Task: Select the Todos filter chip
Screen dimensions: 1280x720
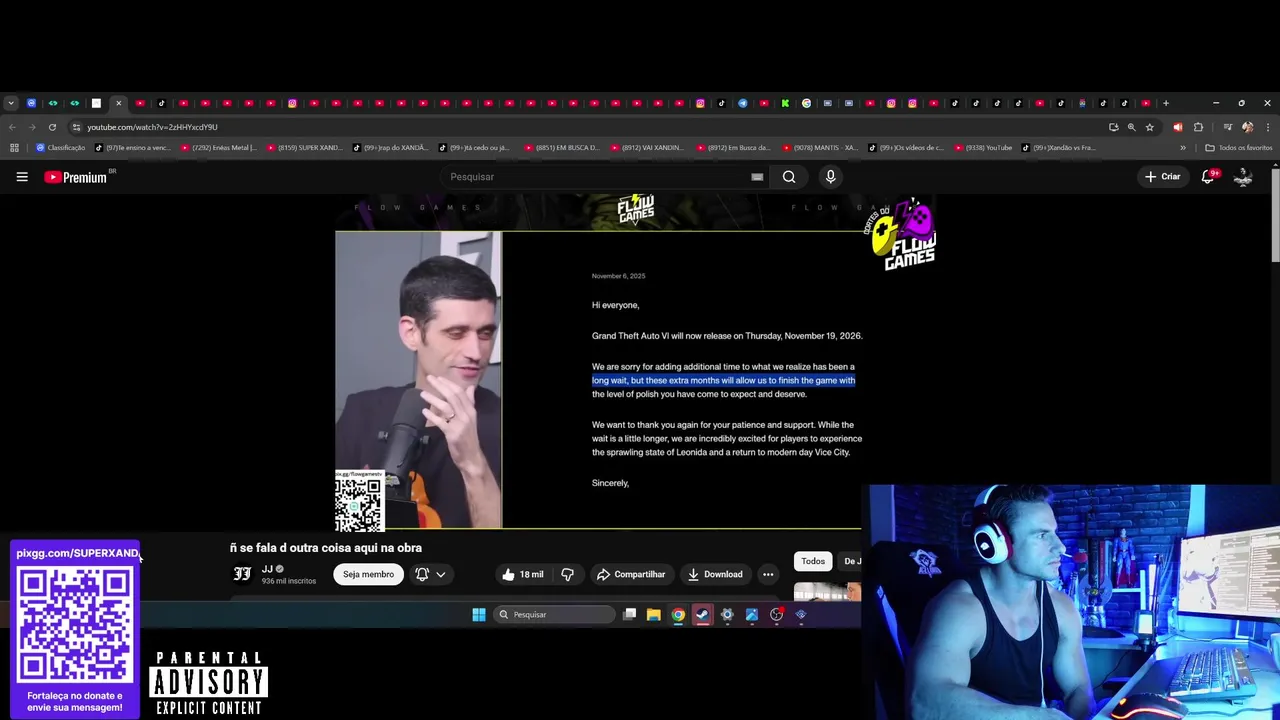Action: pos(813,561)
